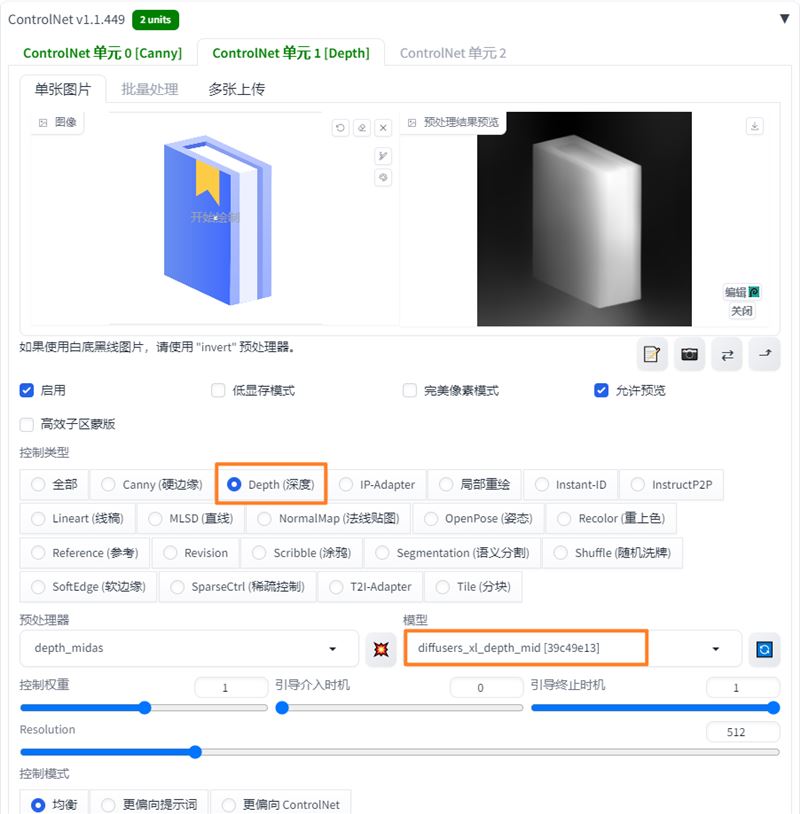The height and width of the screenshot is (814, 800).
Task: Select SparseCtrl (稀疏控制) control type
Action: pyautogui.click(x=237, y=587)
